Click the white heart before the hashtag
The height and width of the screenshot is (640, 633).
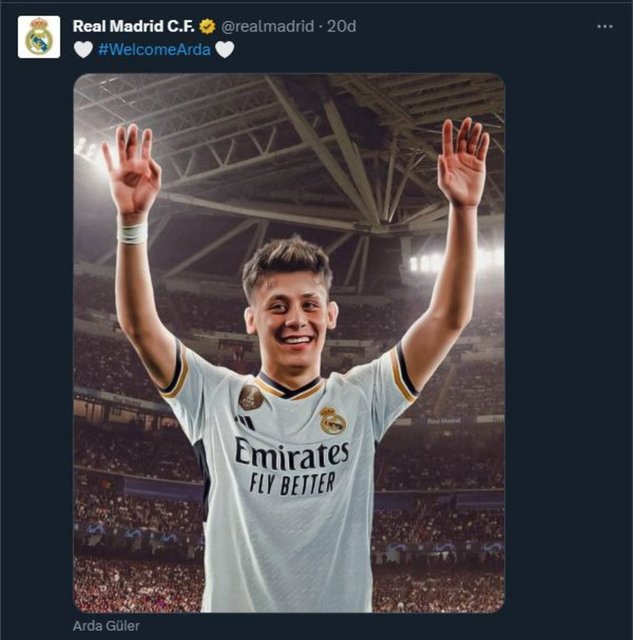83,50
